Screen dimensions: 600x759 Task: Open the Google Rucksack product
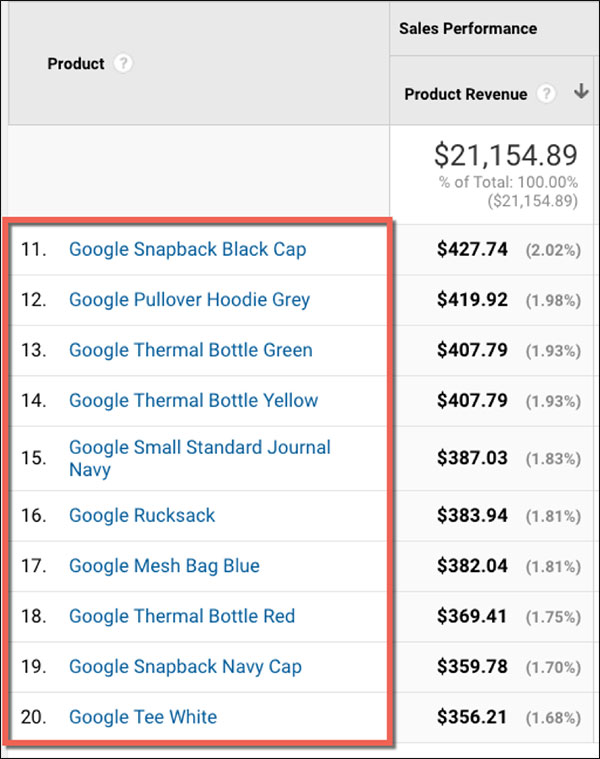pyautogui.click(x=142, y=515)
